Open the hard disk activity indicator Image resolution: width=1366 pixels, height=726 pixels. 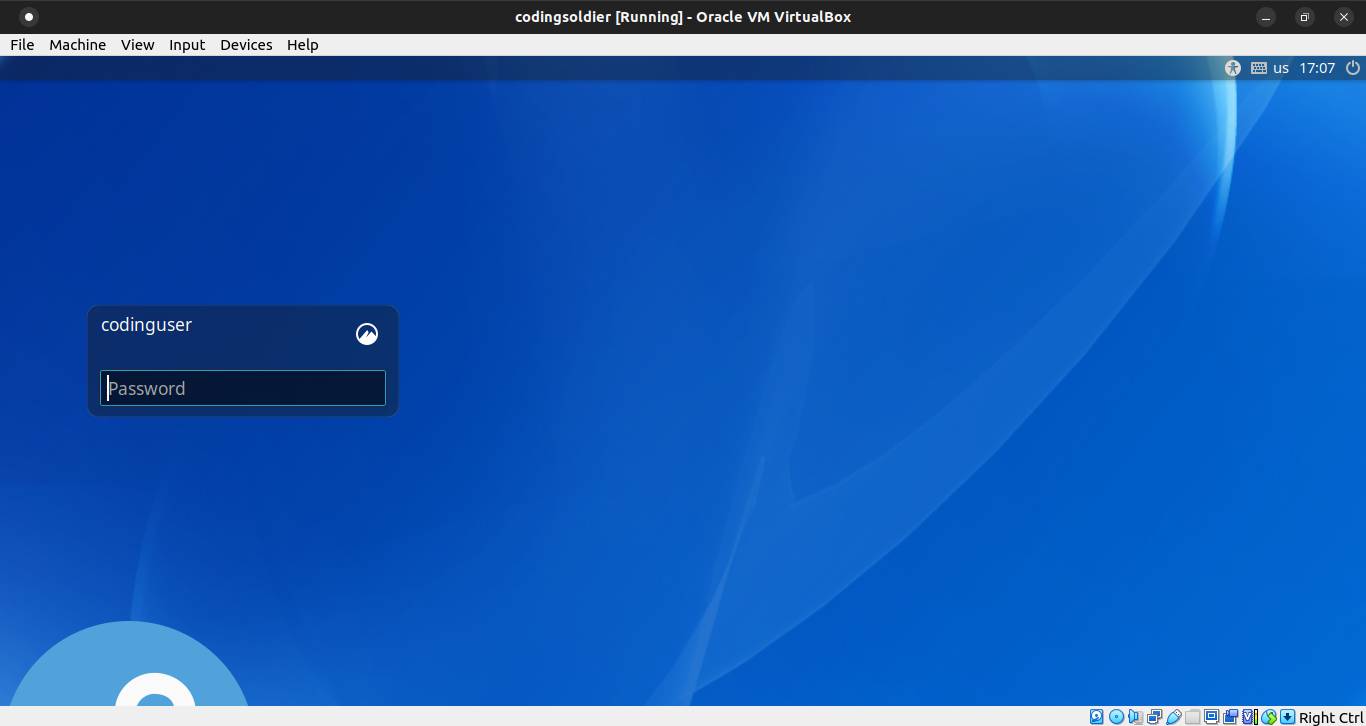point(1097,716)
